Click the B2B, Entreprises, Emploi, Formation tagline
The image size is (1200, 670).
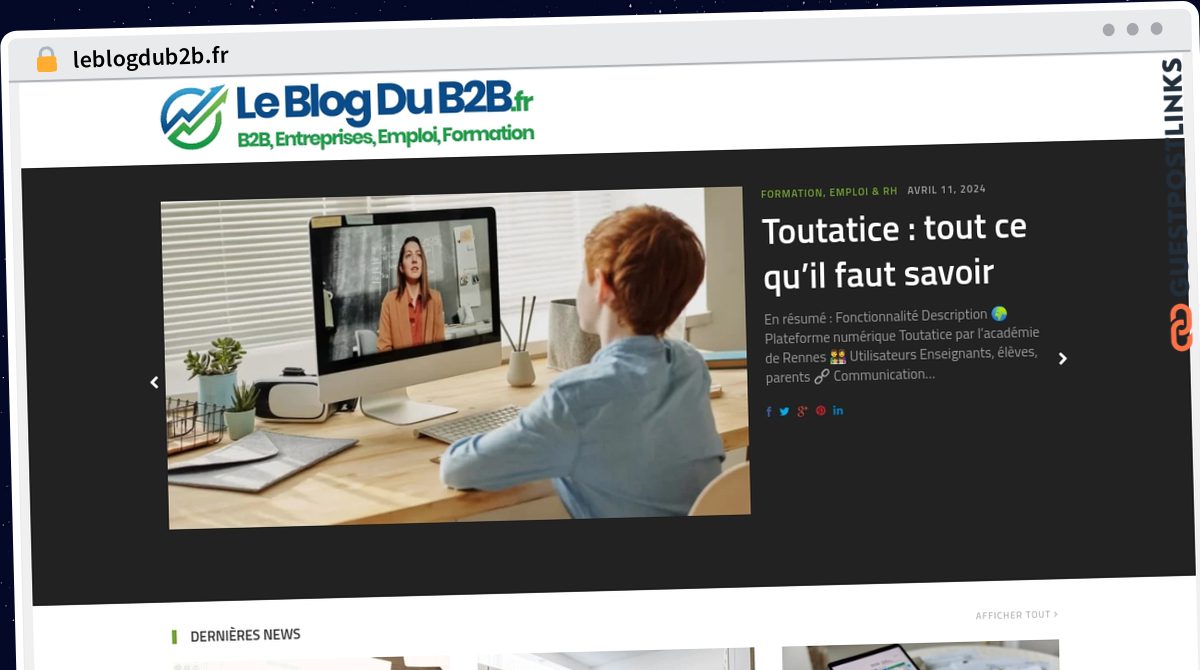(x=385, y=137)
